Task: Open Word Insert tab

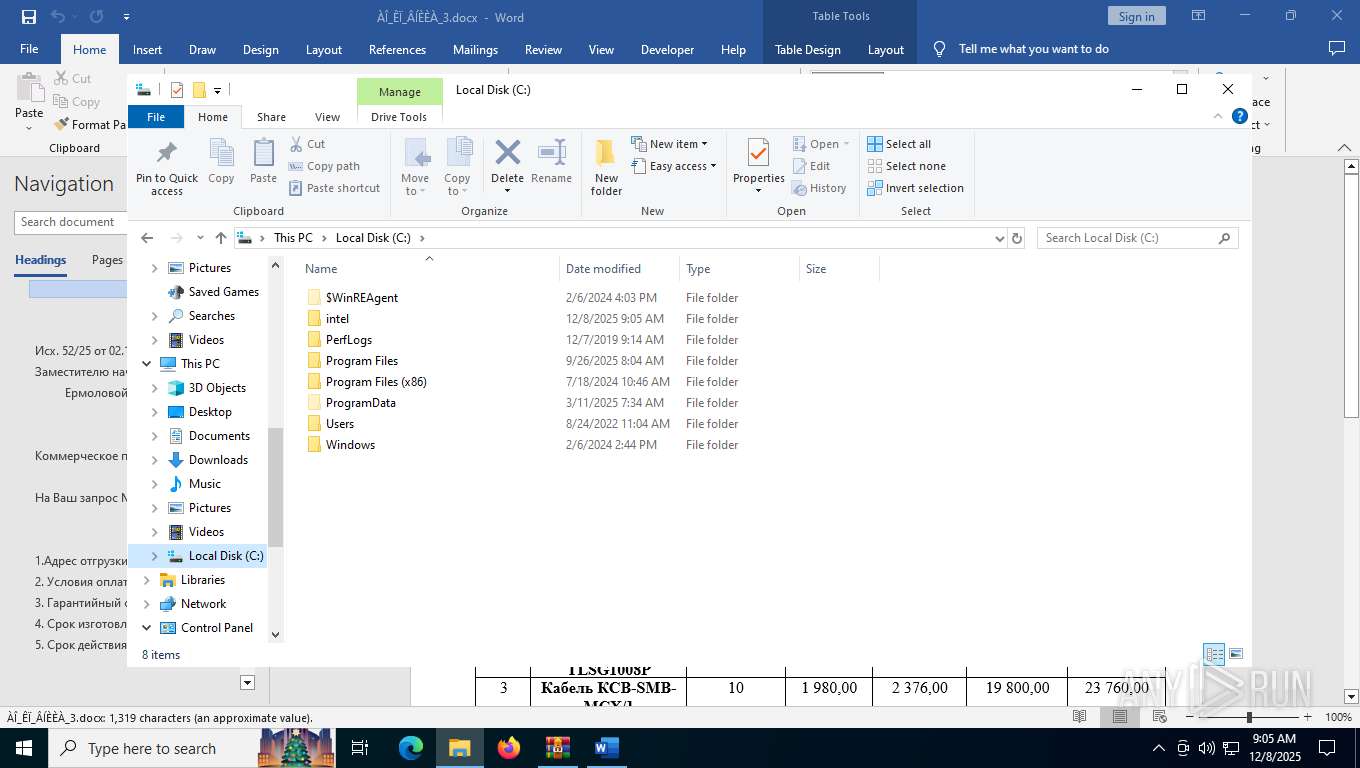Action: point(147,50)
